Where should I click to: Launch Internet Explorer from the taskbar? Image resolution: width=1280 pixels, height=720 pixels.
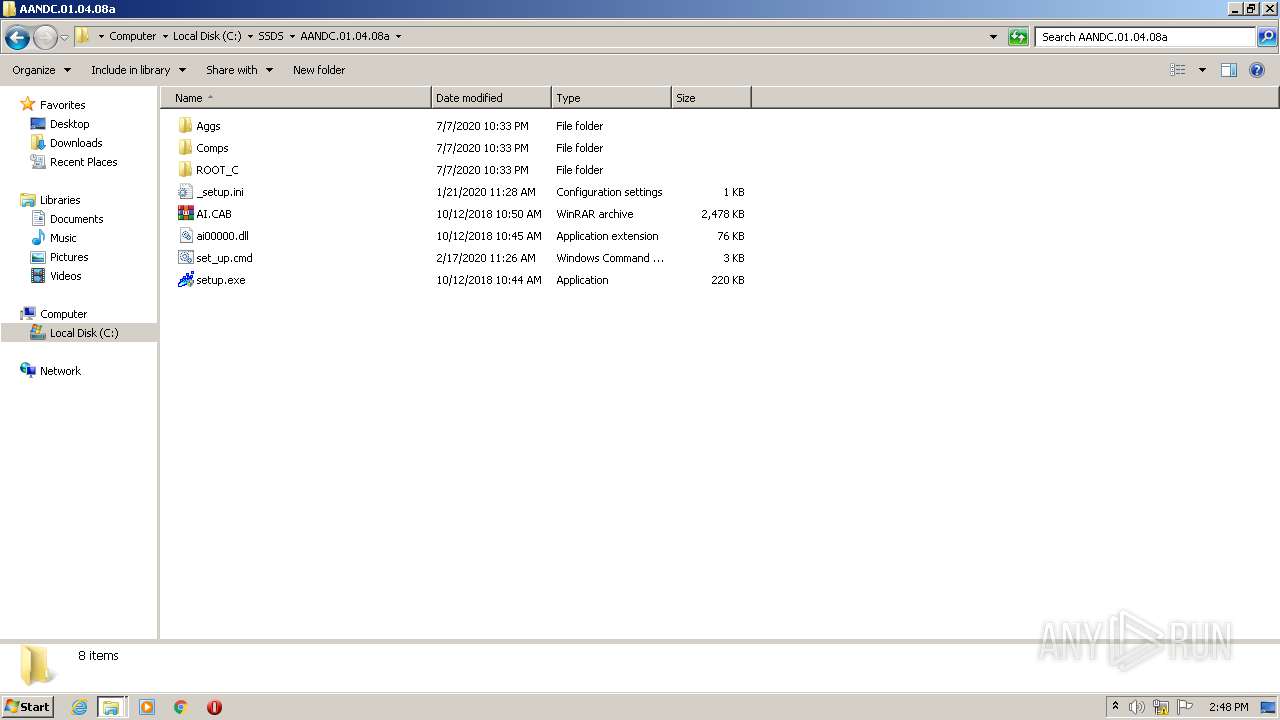[79, 707]
